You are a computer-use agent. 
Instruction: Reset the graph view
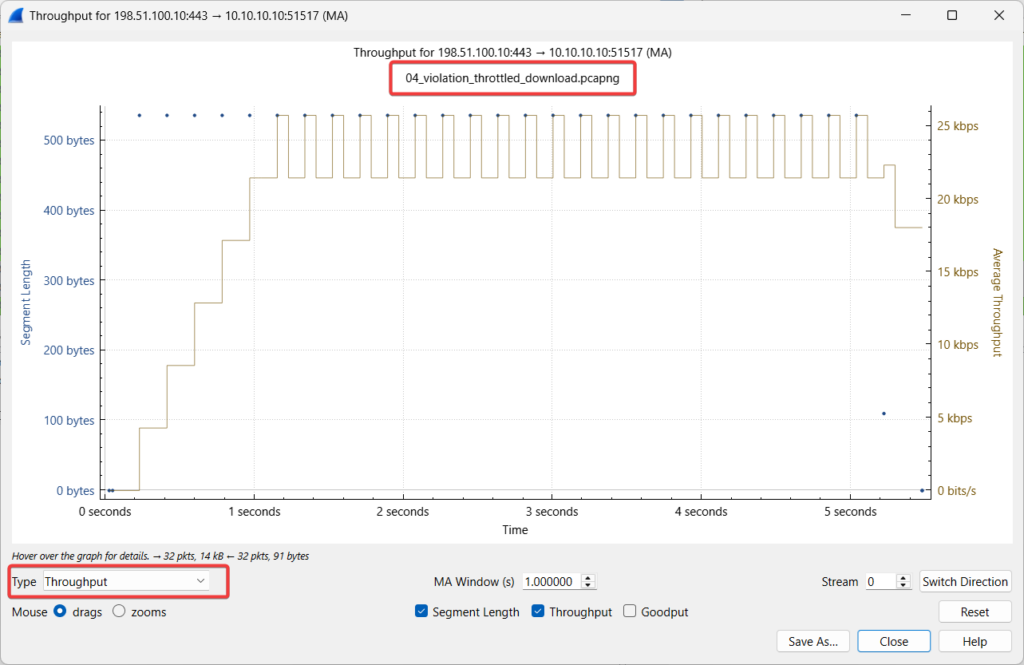pos(974,612)
